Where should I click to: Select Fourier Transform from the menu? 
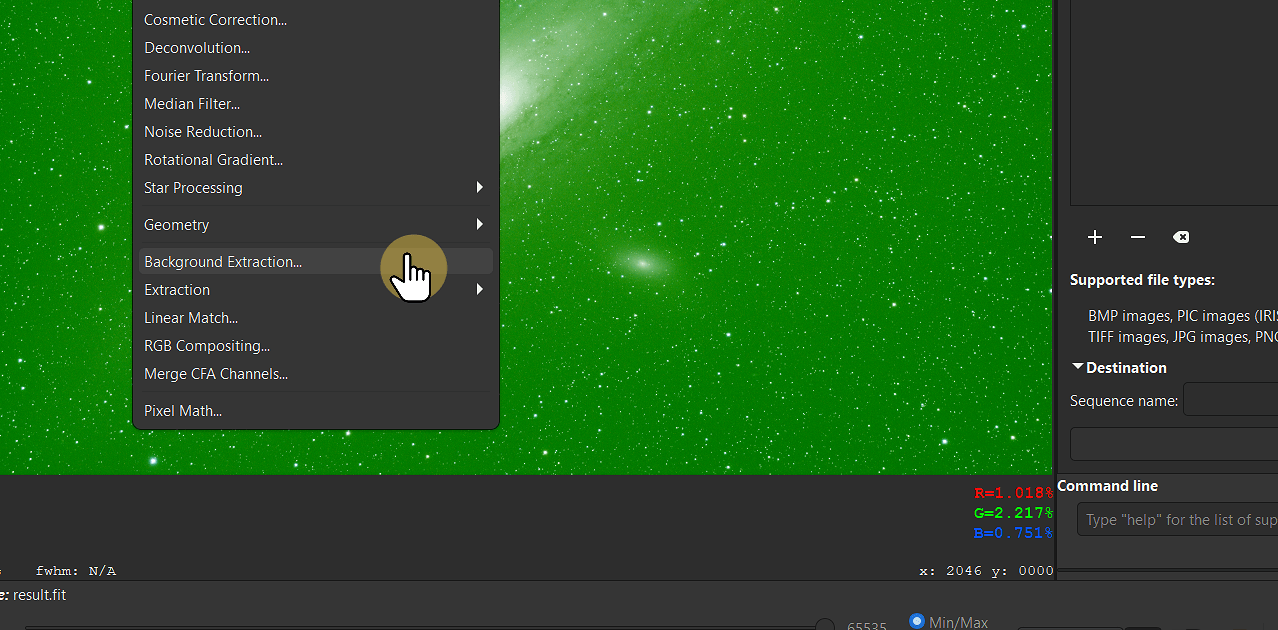206,75
